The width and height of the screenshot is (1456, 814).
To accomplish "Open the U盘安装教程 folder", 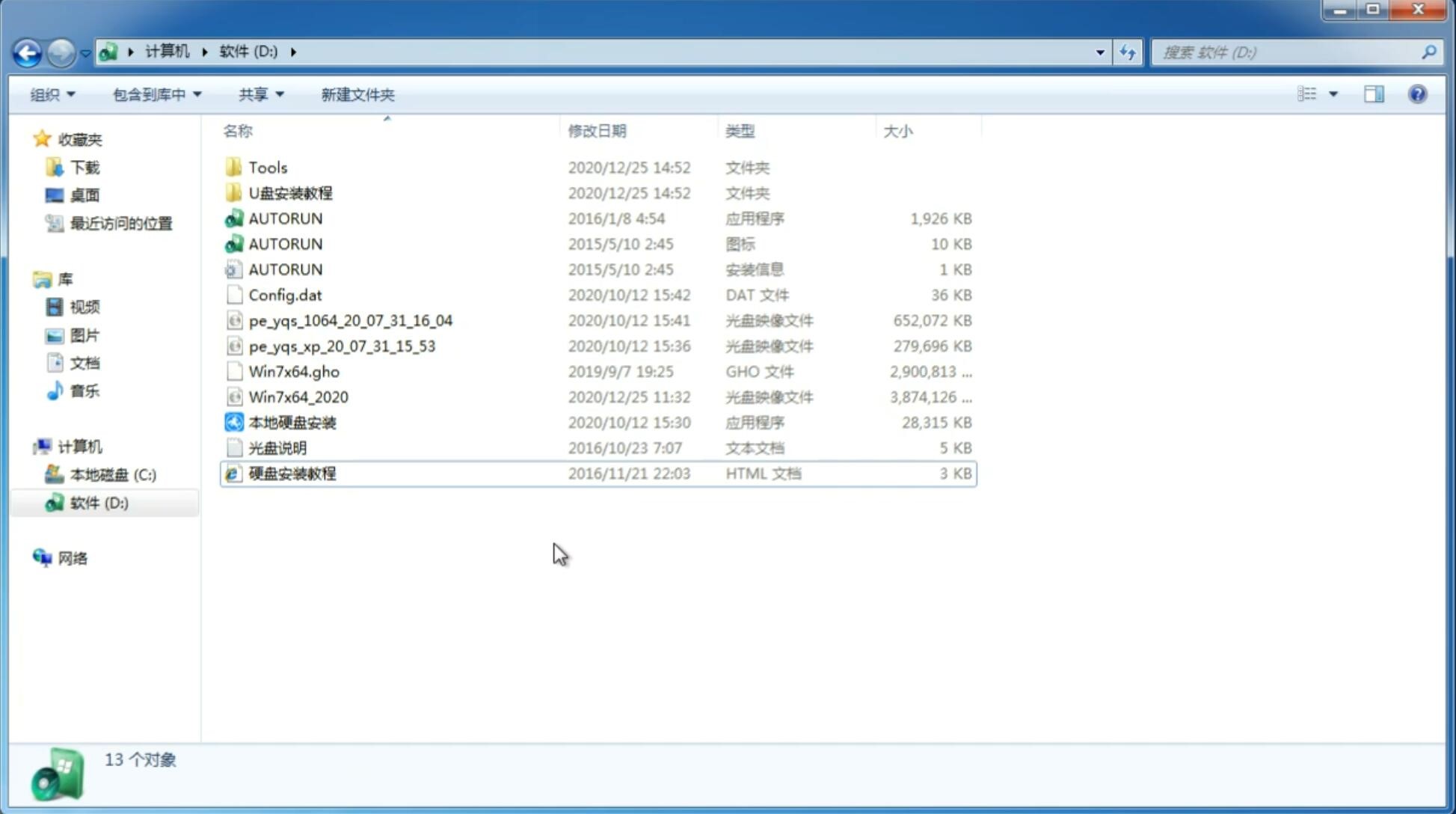I will [x=290, y=192].
